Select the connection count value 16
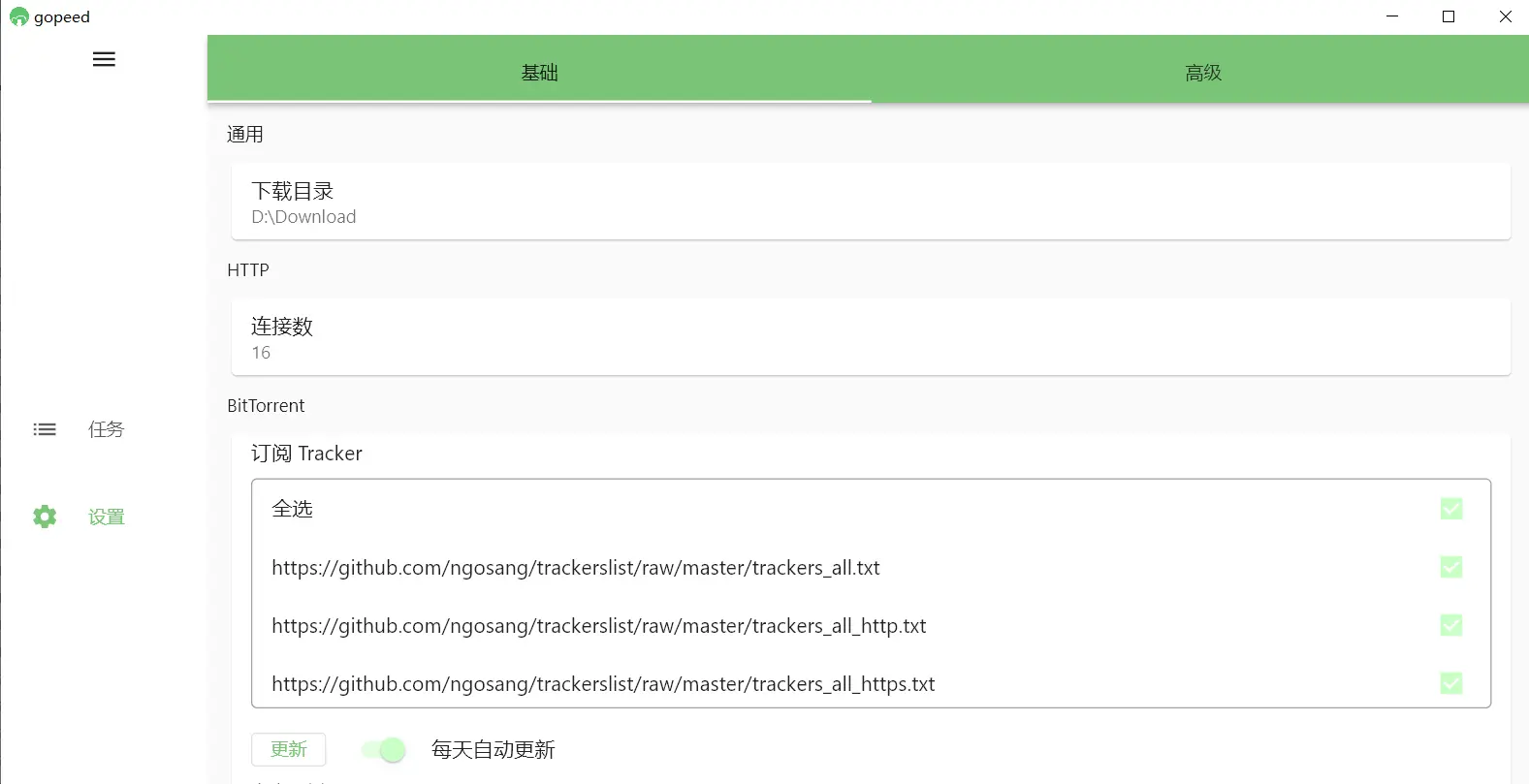 261,353
